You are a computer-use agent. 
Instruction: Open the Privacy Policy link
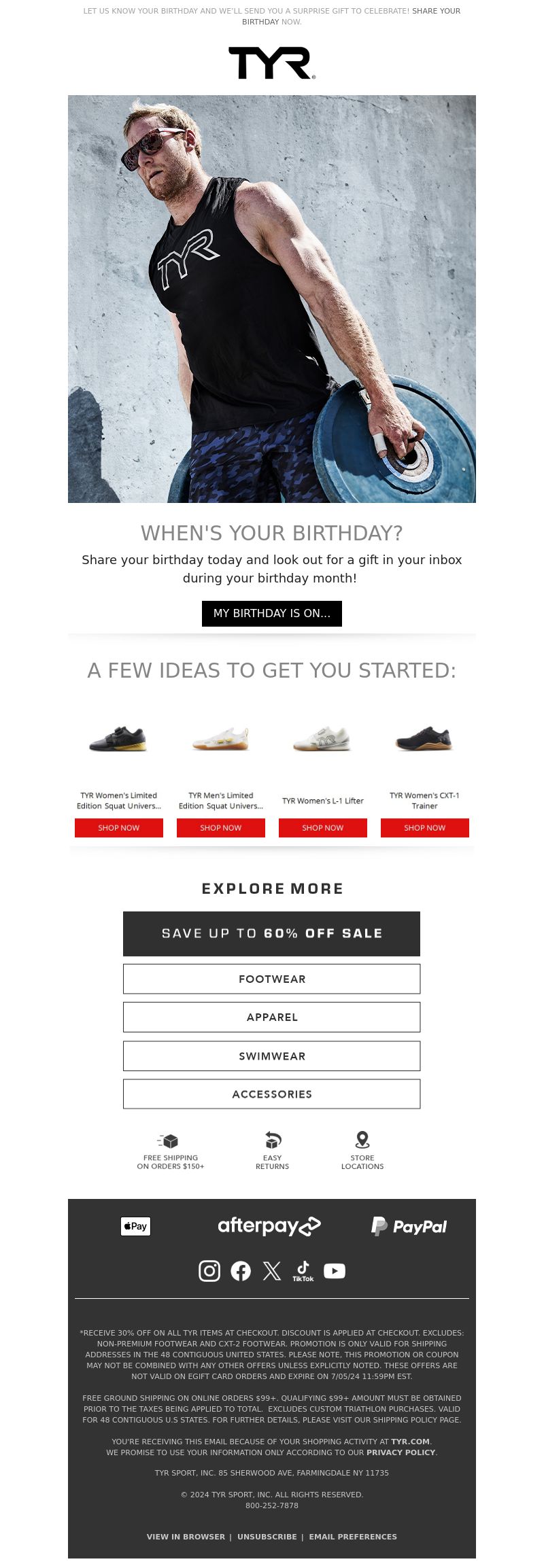pyautogui.click(x=401, y=1452)
